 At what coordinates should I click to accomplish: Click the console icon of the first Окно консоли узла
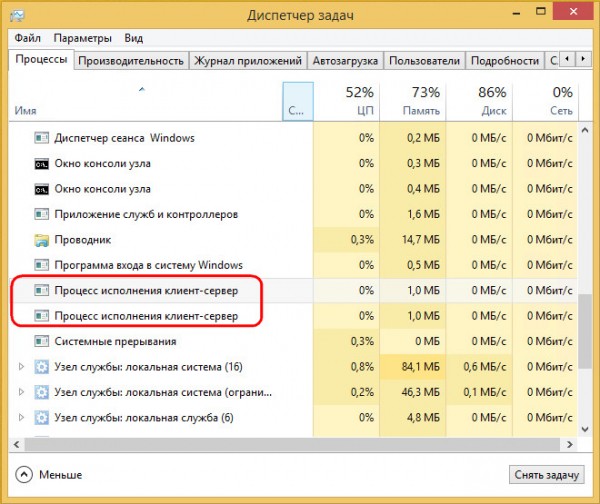[41, 164]
